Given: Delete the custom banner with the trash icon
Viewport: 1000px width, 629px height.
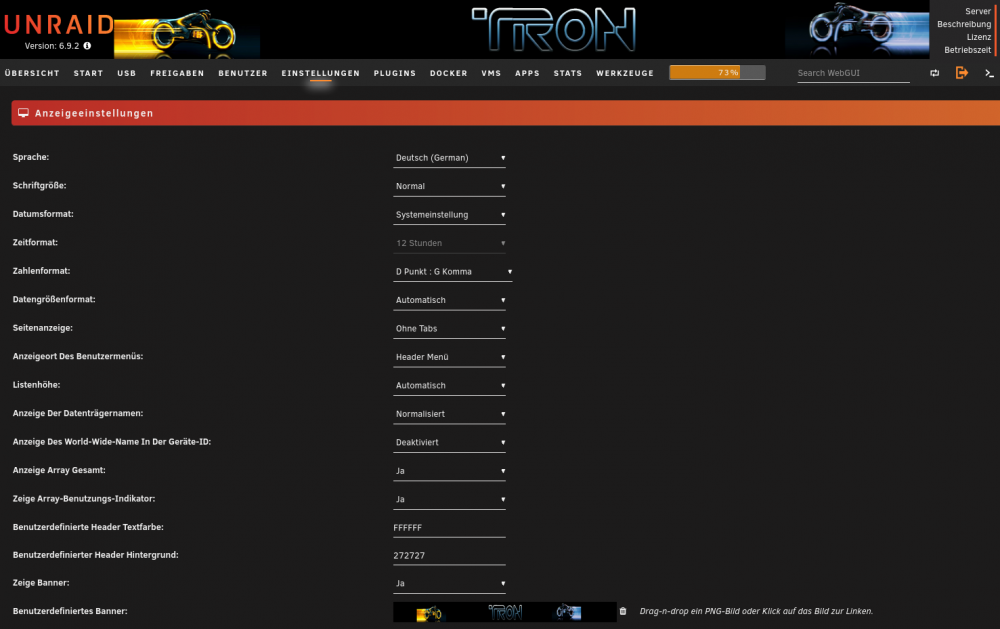Looking at the screenshot, I should click(623, 611).
